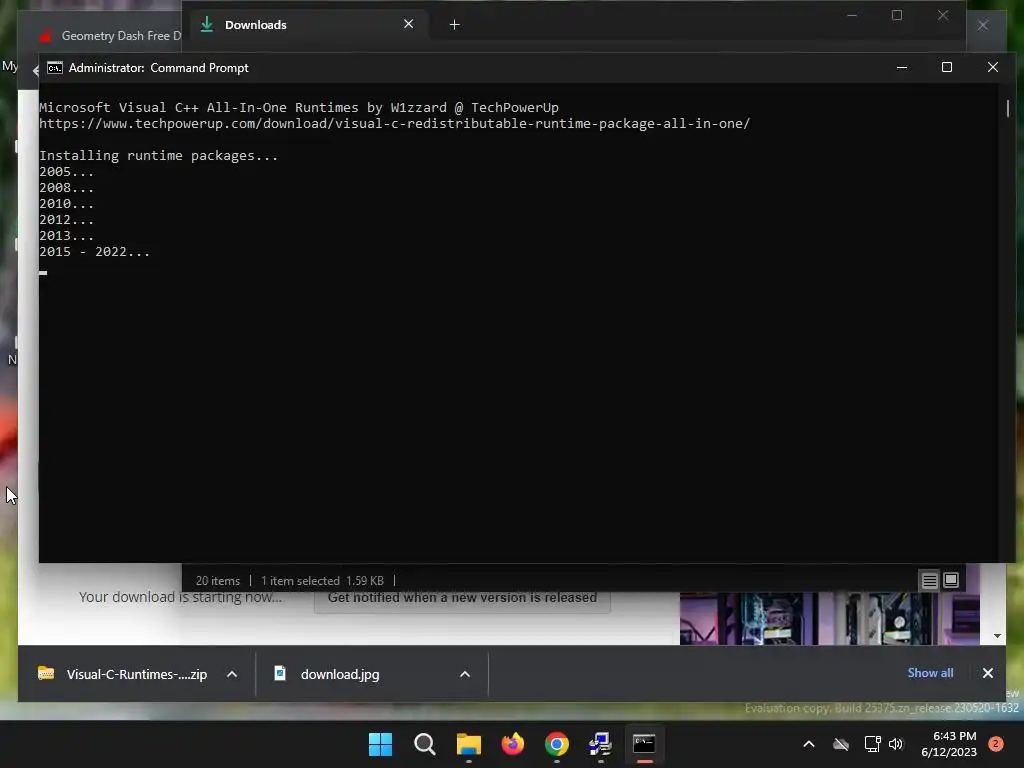Viewport: 1024px width, 768px height.
Task: Expand options for Visual-C-Runtimes zip download
Action: (x=232, y=674)
